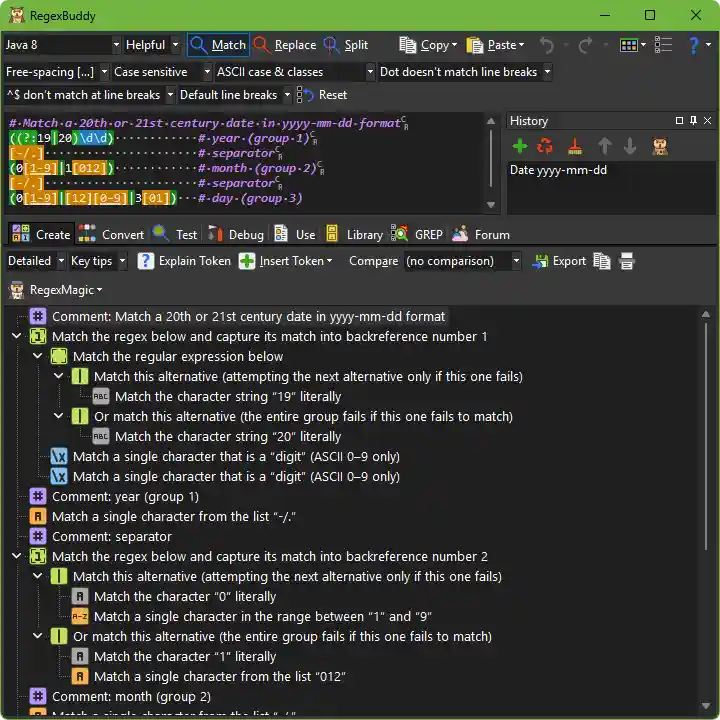Clear History with the broom icon
Screen dimensions: 720x720
pos(574,146)
